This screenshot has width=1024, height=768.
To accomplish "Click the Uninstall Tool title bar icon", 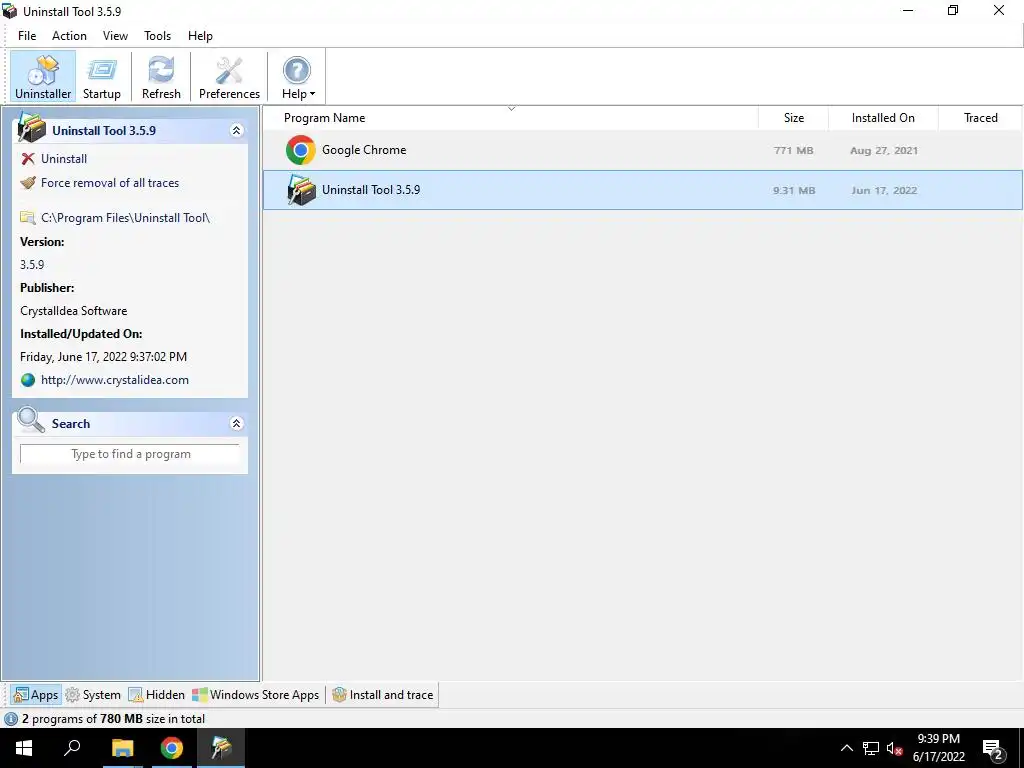I will 10,11.
